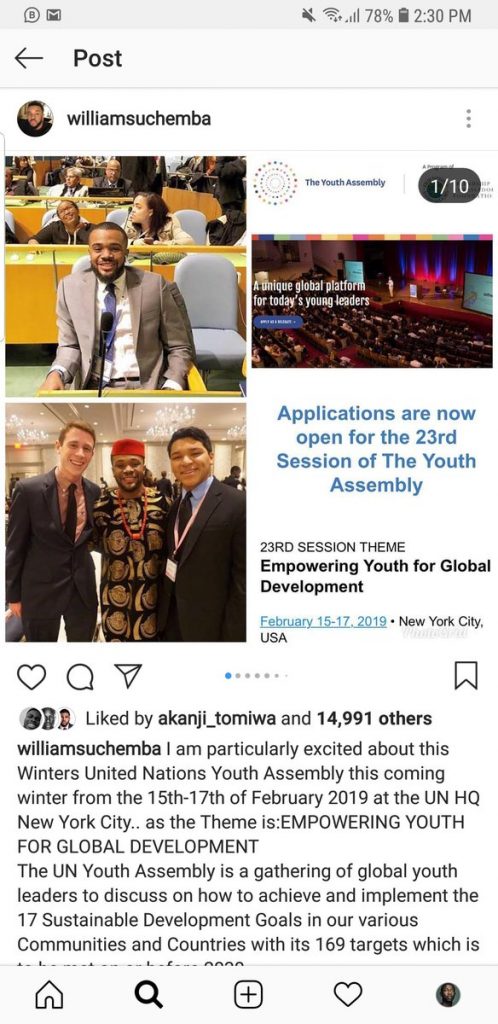Tap the carousel page indicator dots
Viewport: 498px width, 1024px height.
(x=255, y=676)
